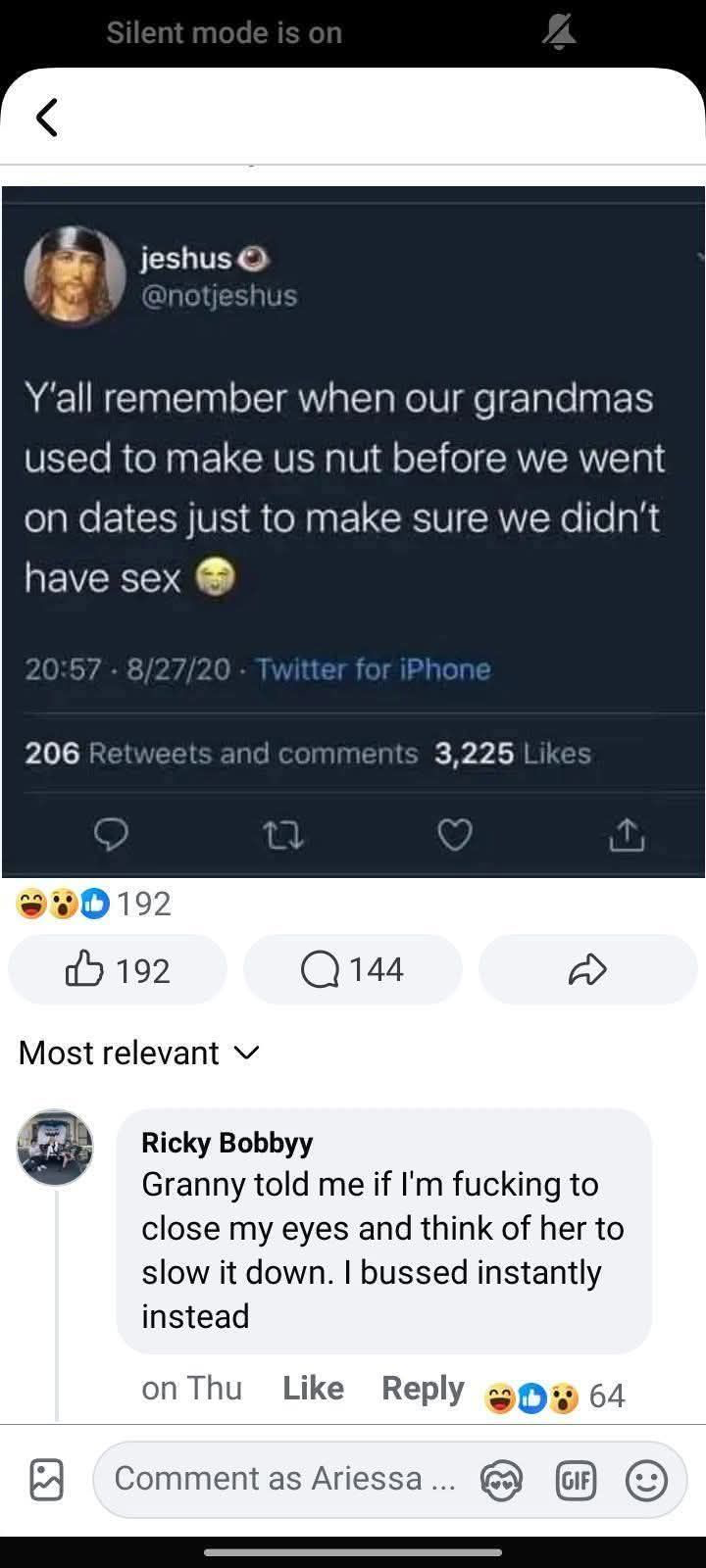The width and height of the screenshot is (706, 1568).
Task: Open the 144 comments button
Action: pos(353,969)
